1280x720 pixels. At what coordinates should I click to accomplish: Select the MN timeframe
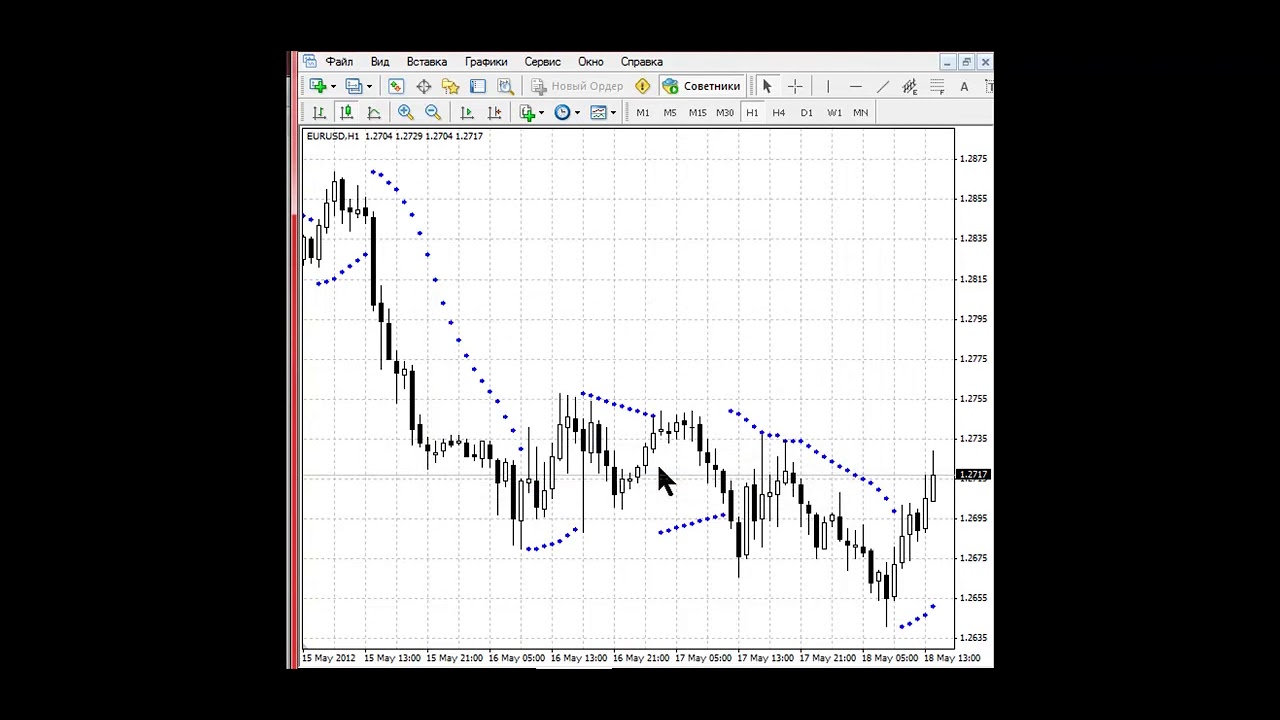point(860,113)
